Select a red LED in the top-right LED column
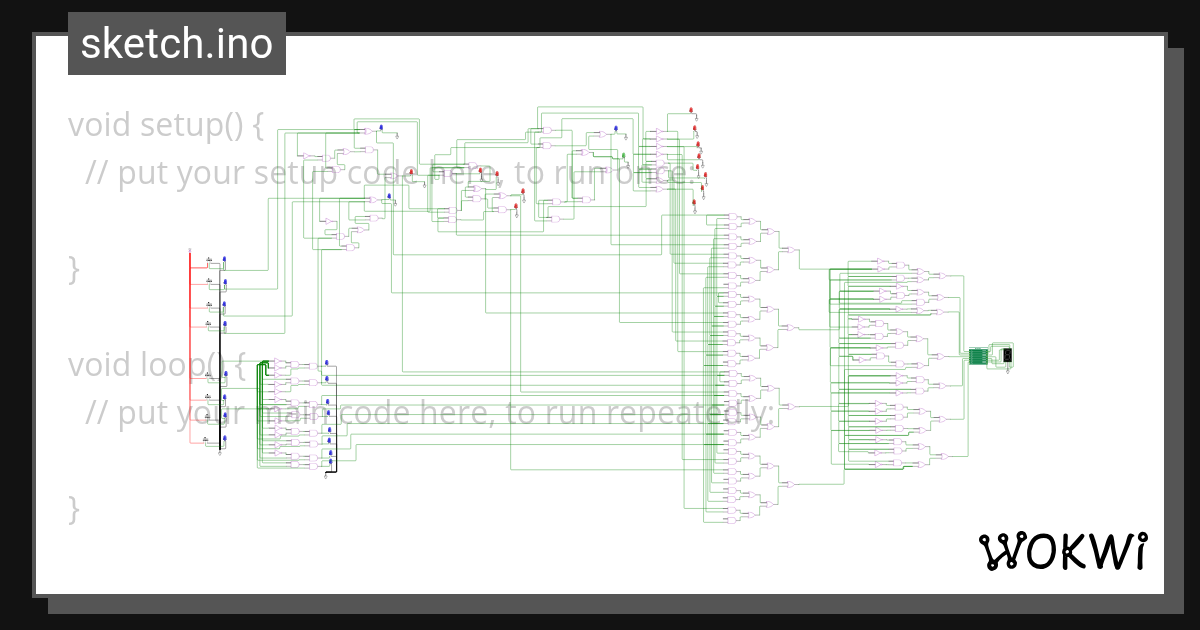This screenshot has height=630, width=1200. coord(691,109)
